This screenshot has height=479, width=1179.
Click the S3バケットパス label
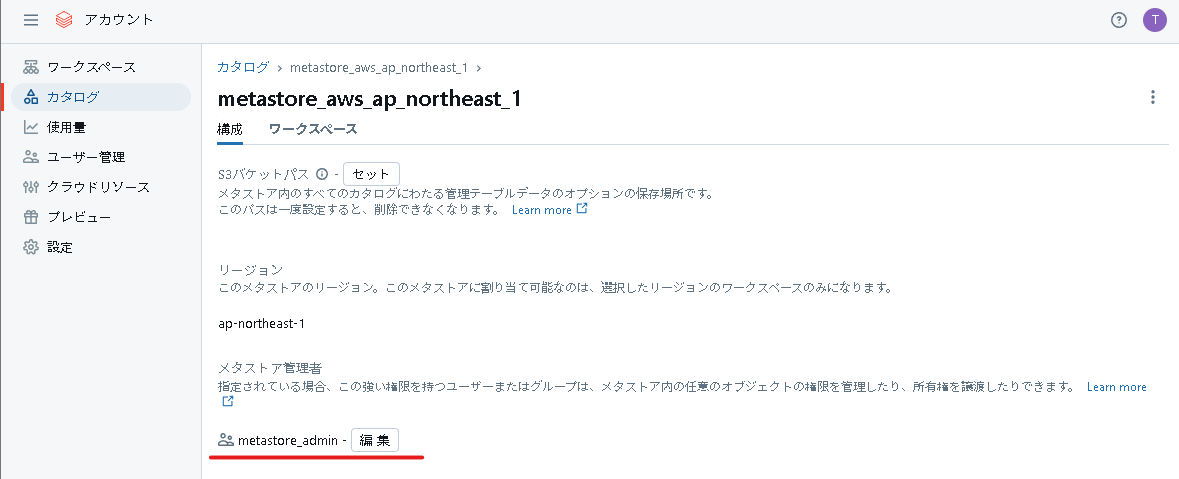point(264,174)
